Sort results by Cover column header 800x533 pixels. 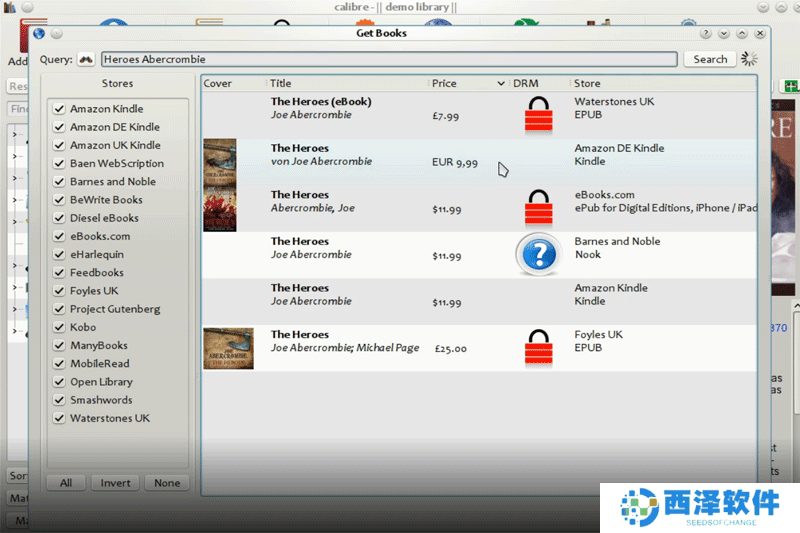234,83
